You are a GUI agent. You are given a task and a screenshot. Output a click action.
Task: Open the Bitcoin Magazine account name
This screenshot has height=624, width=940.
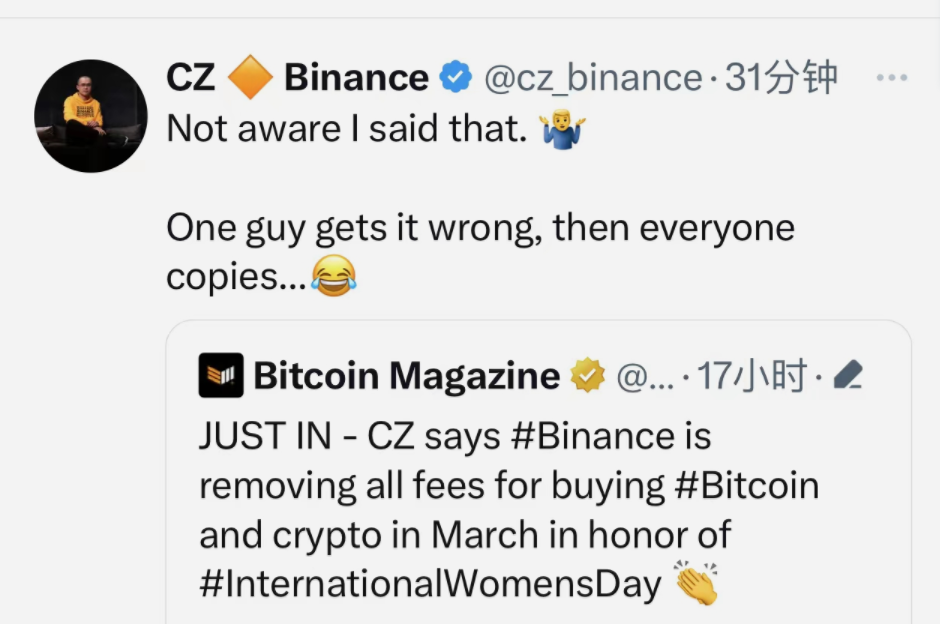click(x=407, y=376)
